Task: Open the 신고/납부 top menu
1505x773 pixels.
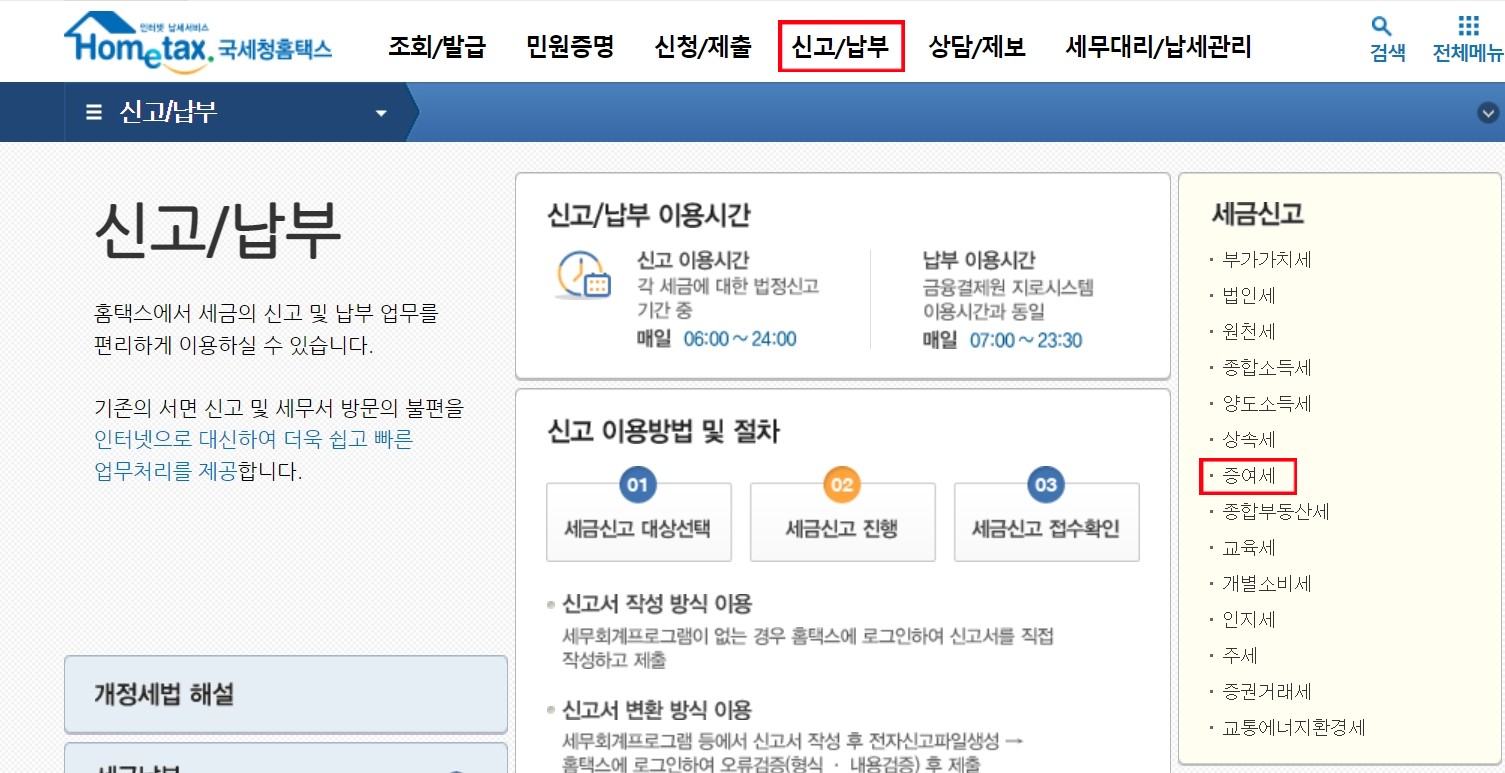Action: point(840,46)
